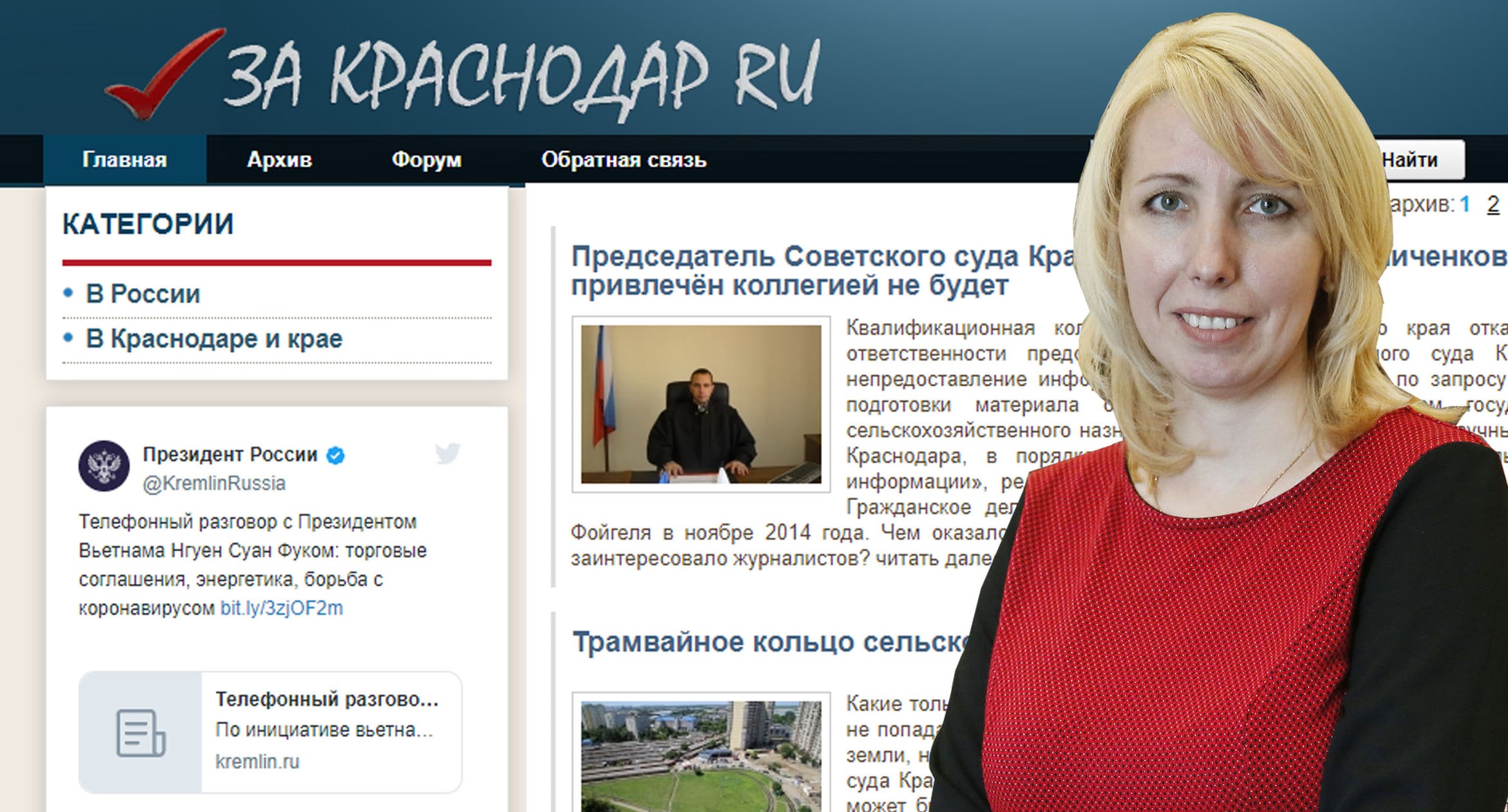
Task: Follow the bit.ly/3zjOF2m tweet link
Action: [281, 608]
